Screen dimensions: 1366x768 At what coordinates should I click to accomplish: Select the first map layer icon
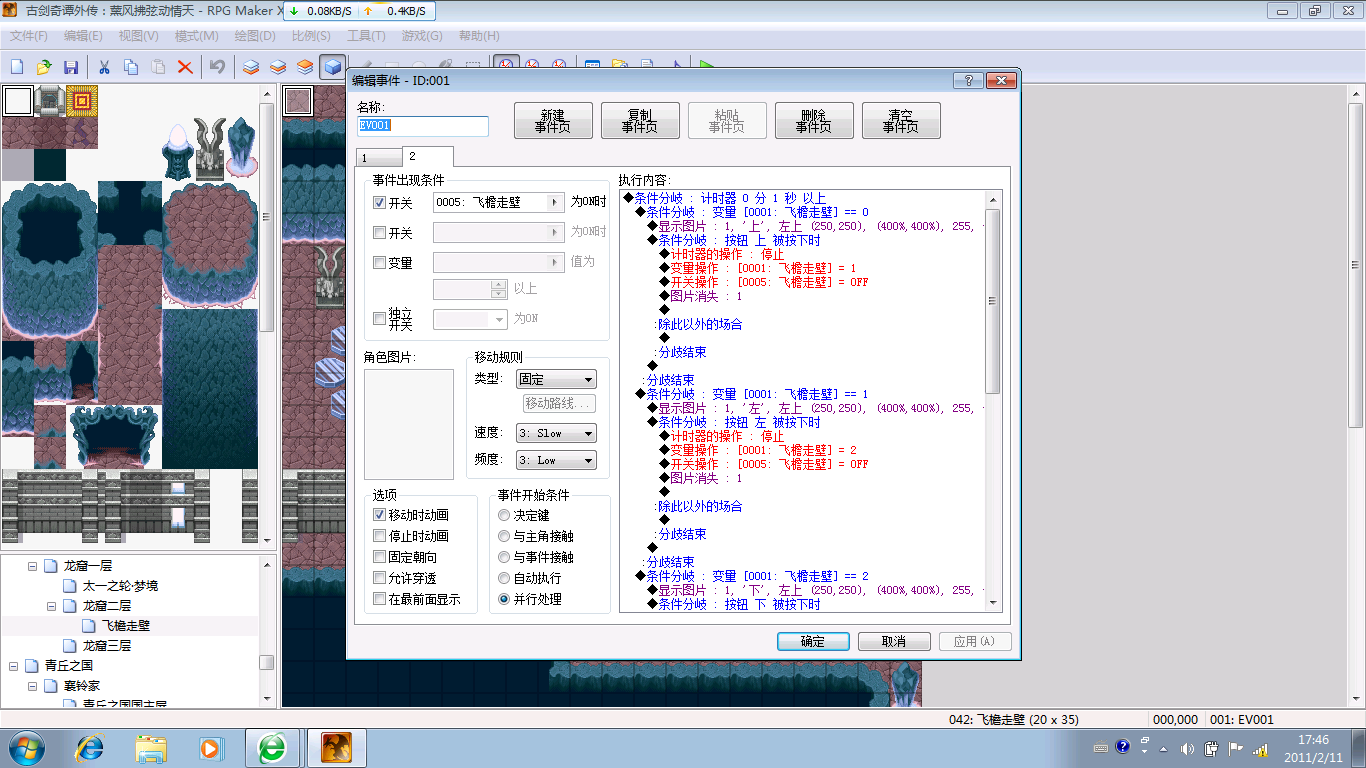coord(251,67)
